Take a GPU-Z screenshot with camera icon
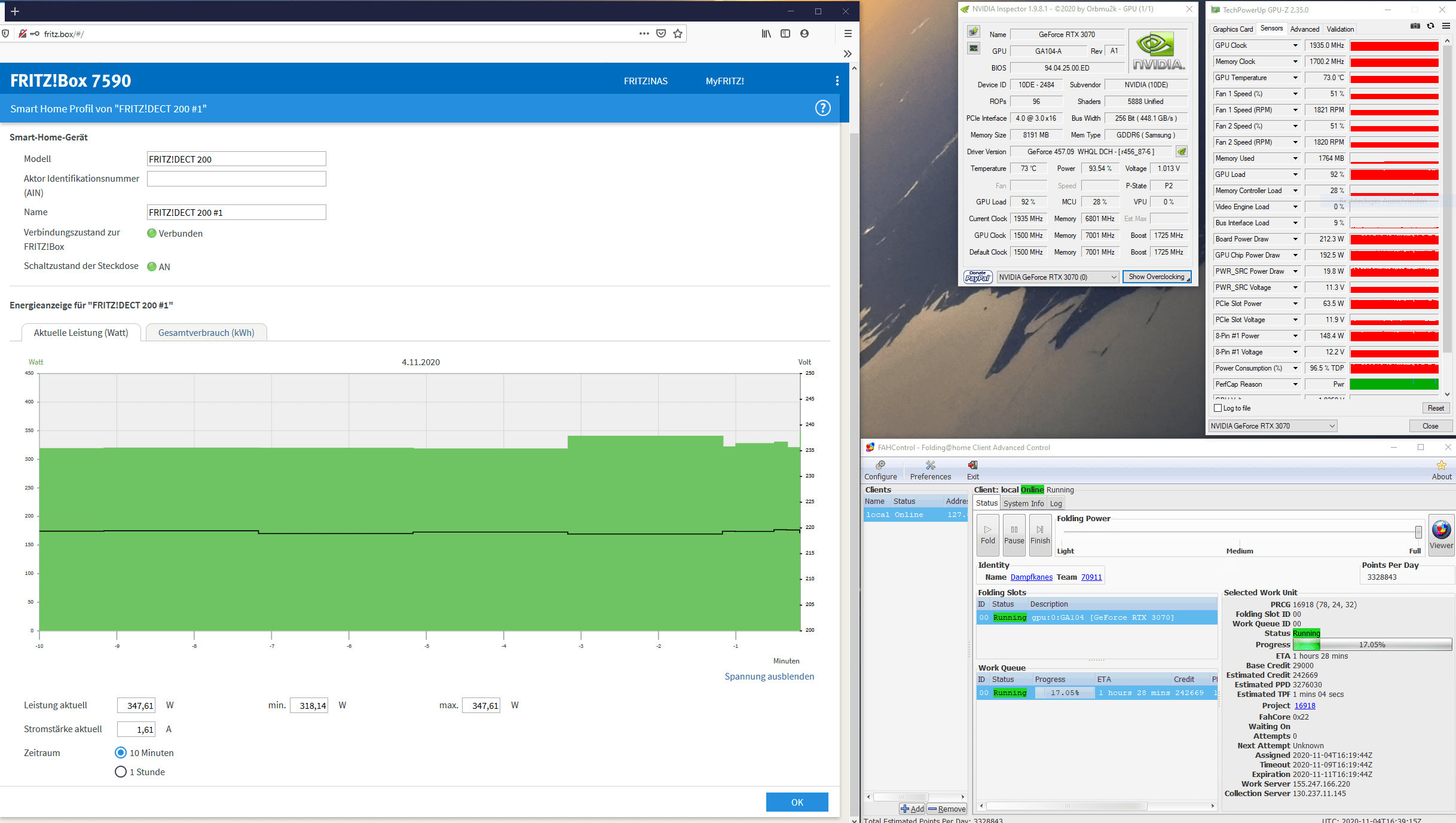Viewport: 1456px width, 823px height. coord(1415,26)
